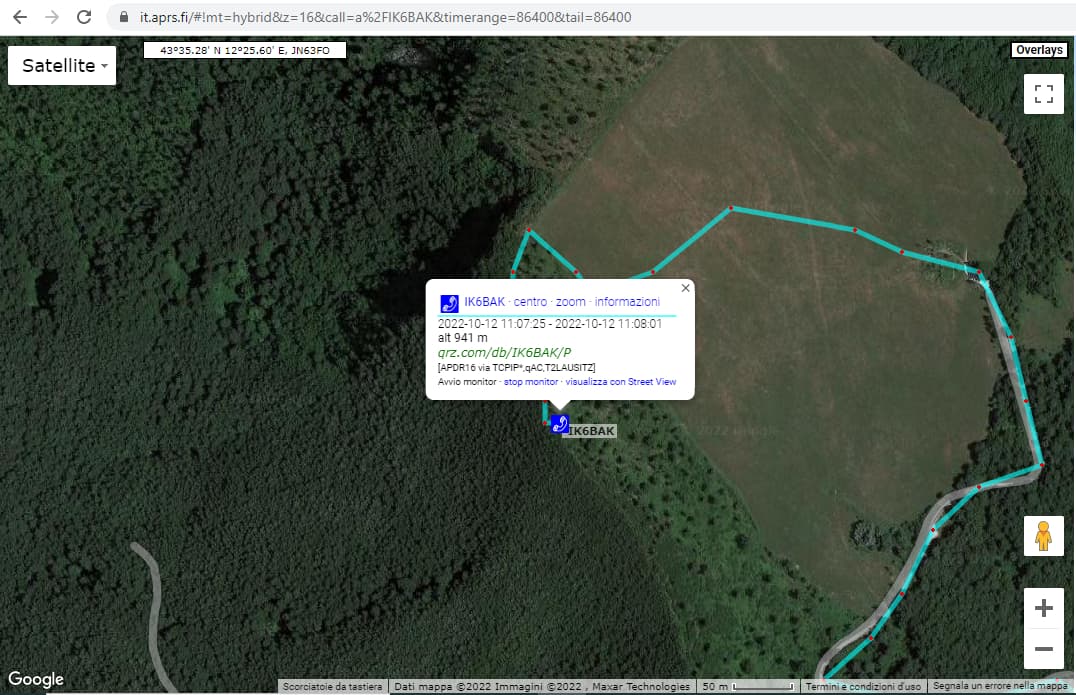1076x695 pixels.
Task: Click the browser forward arrow
Action: click(52, 17)
